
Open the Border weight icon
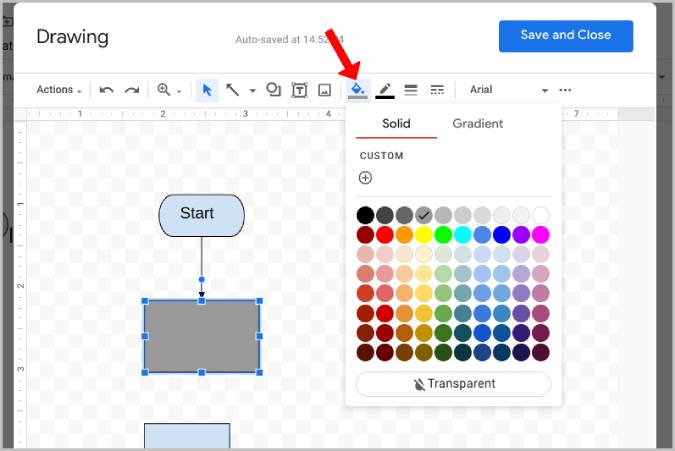point(411,90)
